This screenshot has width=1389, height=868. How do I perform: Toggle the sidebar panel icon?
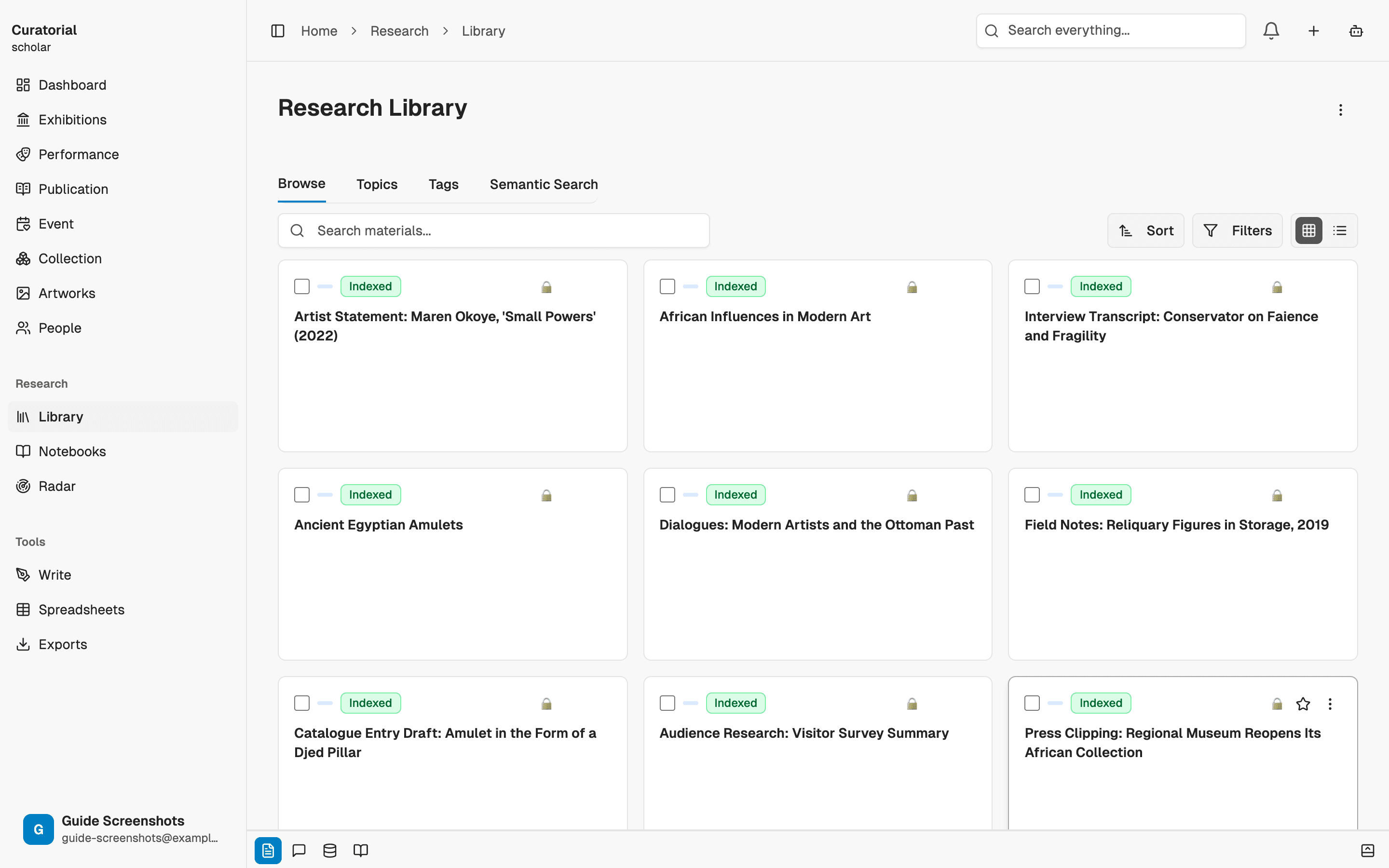(278, 31)
